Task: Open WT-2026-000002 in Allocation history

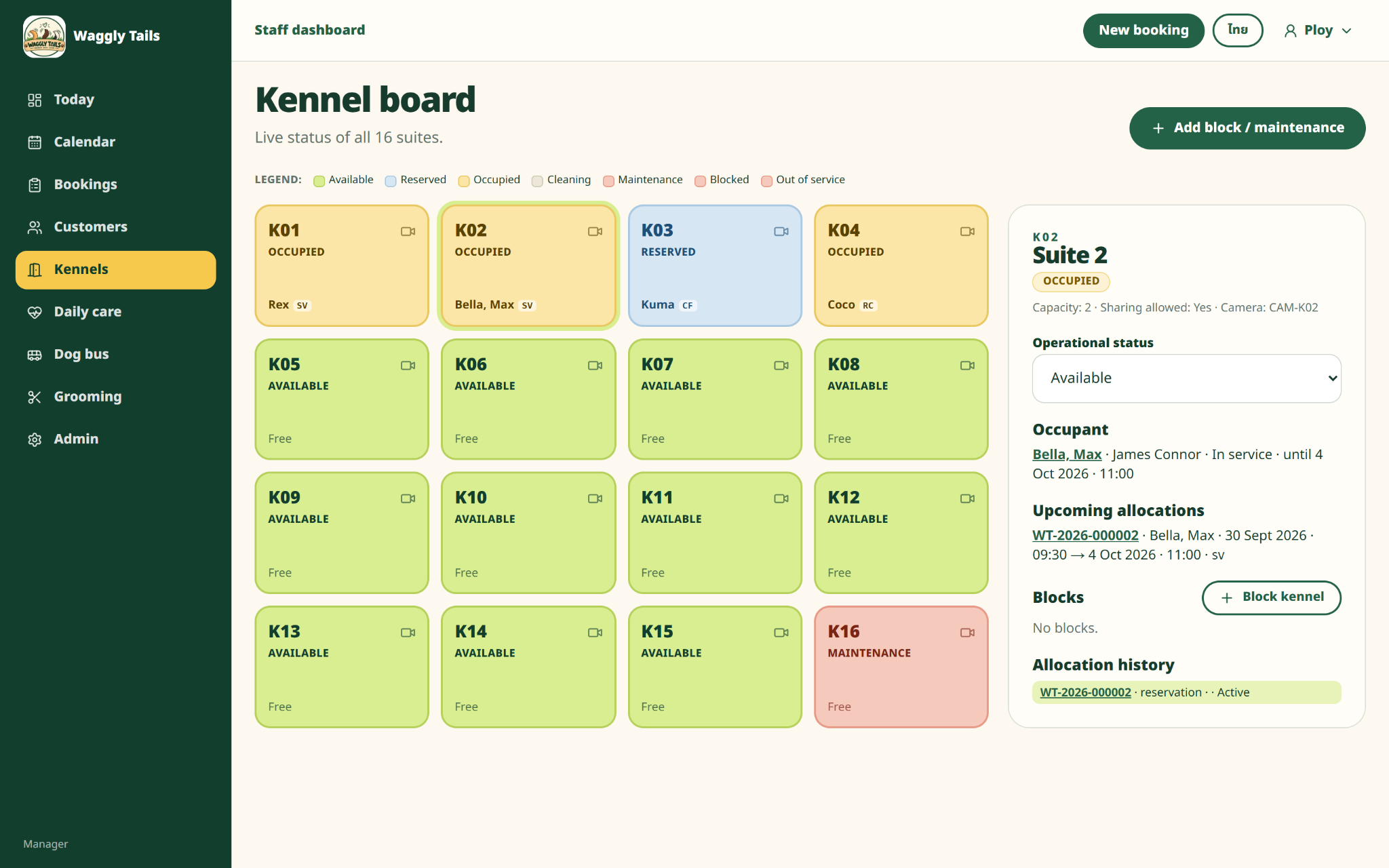Action: point(1085,692)
